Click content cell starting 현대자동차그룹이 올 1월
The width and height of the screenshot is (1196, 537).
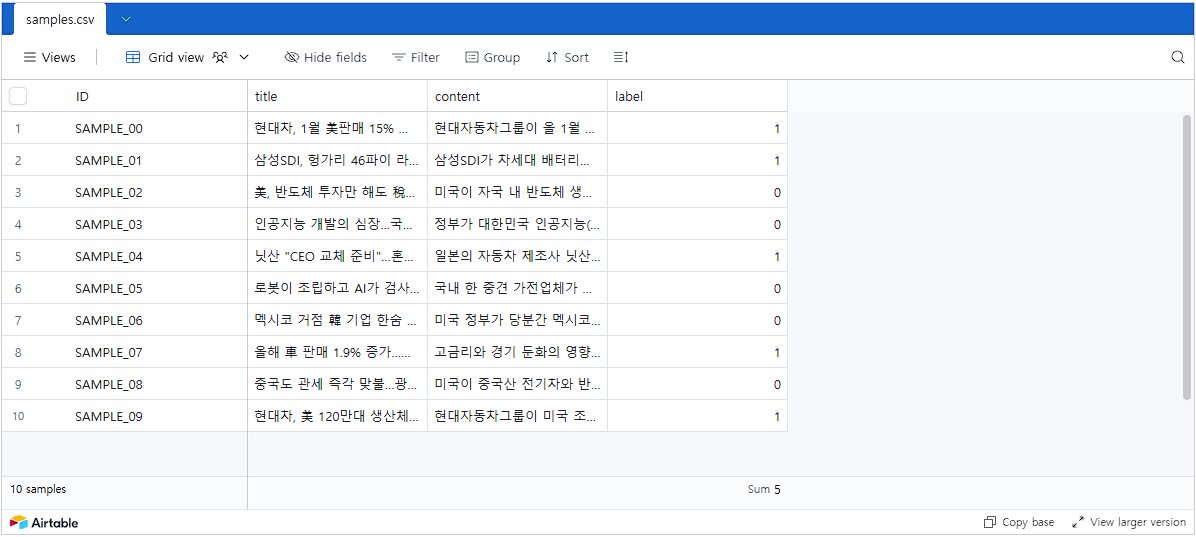click(517, 129)
